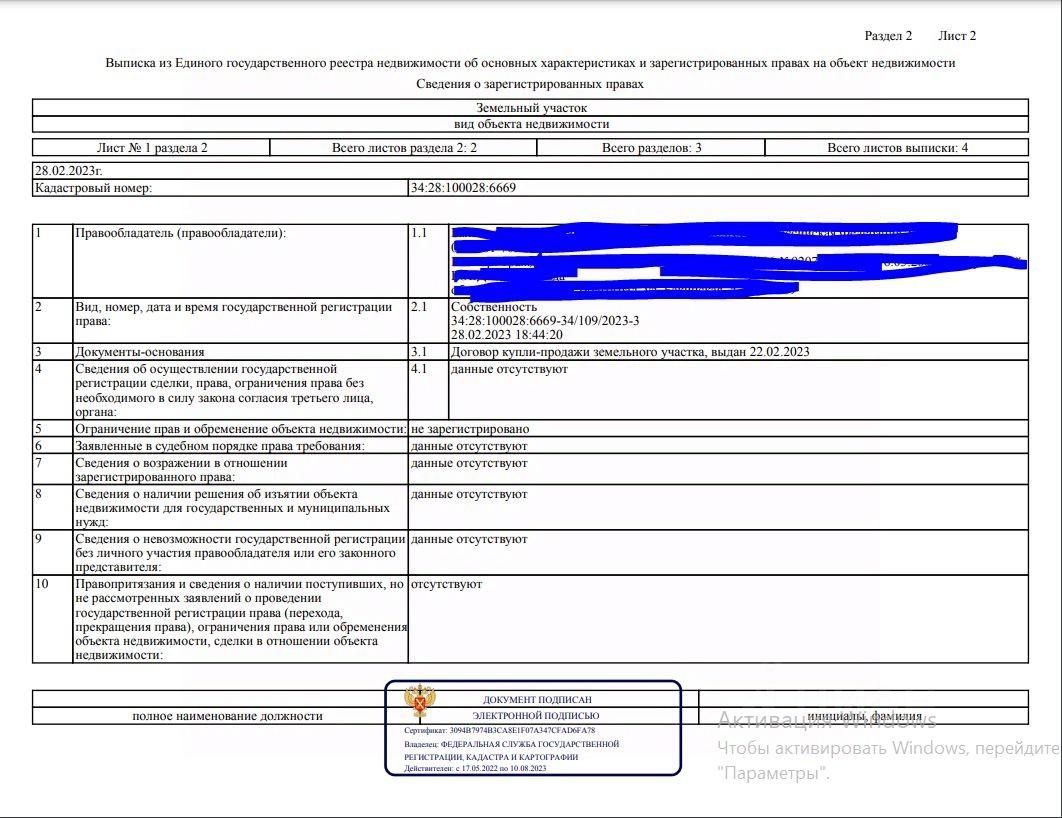Click the subtitle "Сведения о зарегистрированных правах"
This screenshot has width=1062, height=818.
tap(530, 84)
